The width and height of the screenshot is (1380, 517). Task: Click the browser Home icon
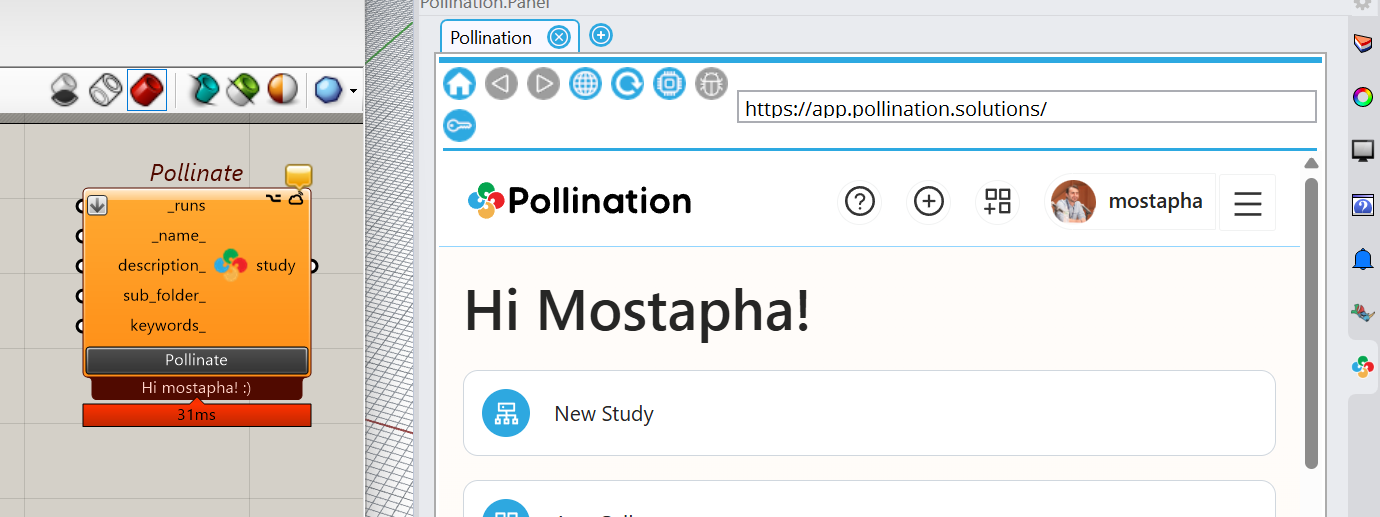[x=459, y=83]
